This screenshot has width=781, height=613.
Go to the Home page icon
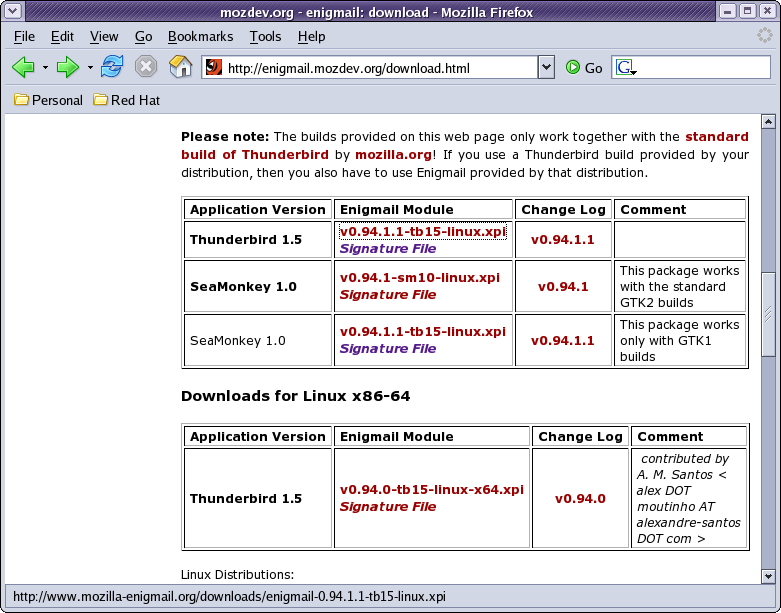180,67
